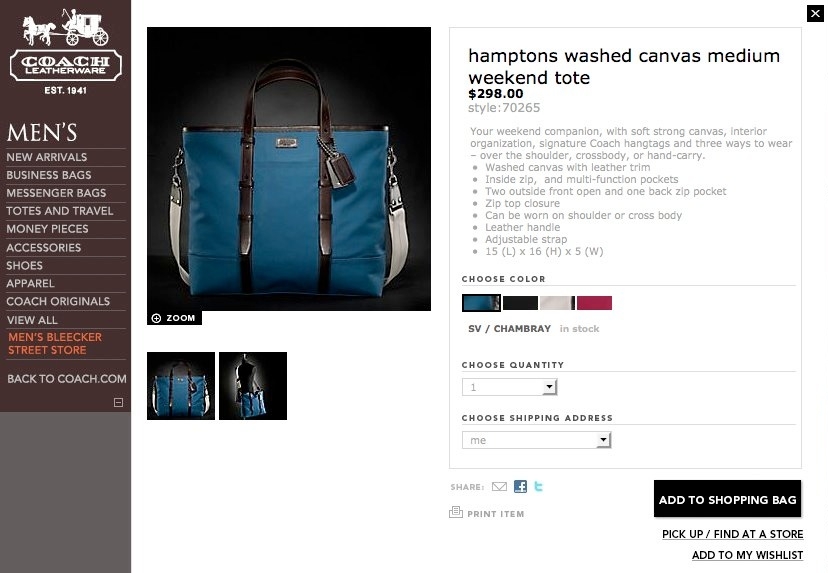Click the Print Item icon

[456, 512]
